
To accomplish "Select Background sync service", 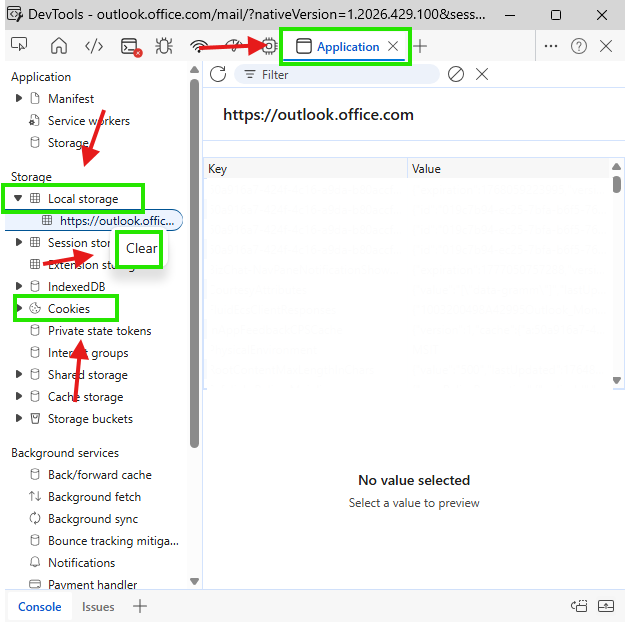I will pos(93,518).
